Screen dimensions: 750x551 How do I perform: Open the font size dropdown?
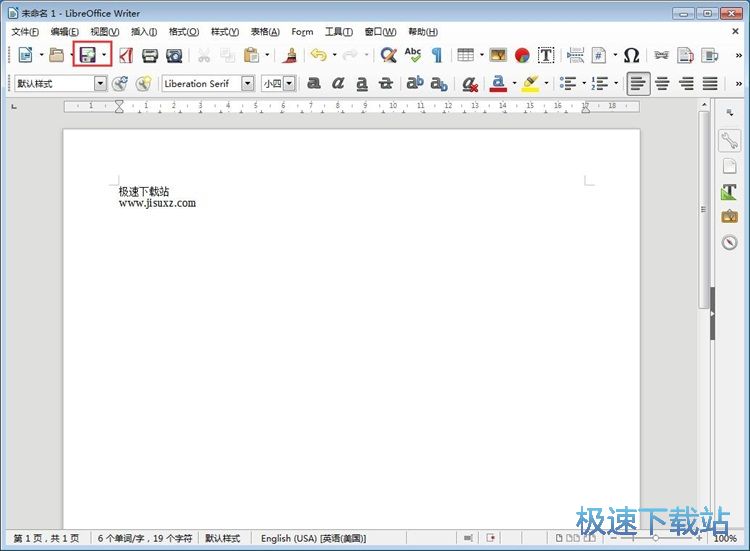point(289,84)
